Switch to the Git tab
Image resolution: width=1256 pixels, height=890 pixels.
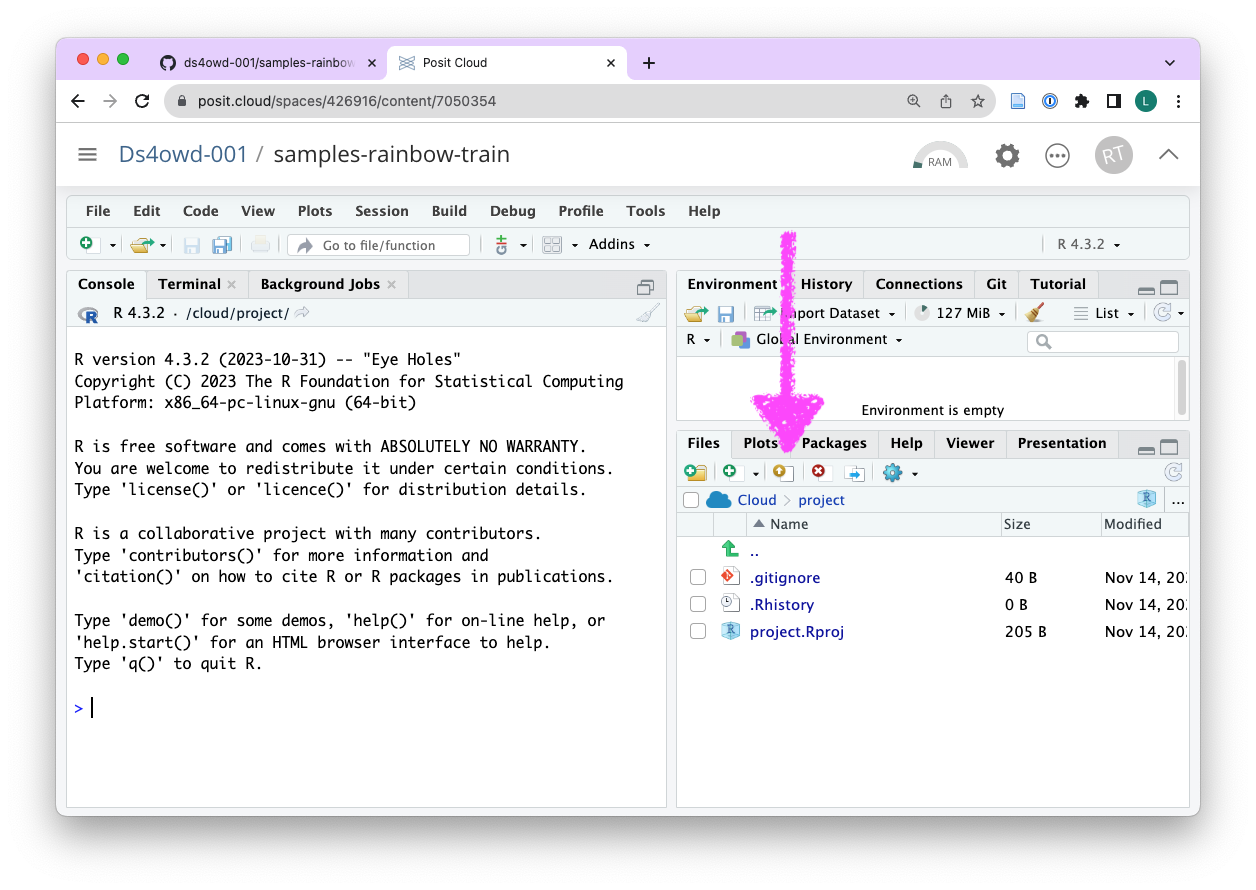[x=996, y=284]
